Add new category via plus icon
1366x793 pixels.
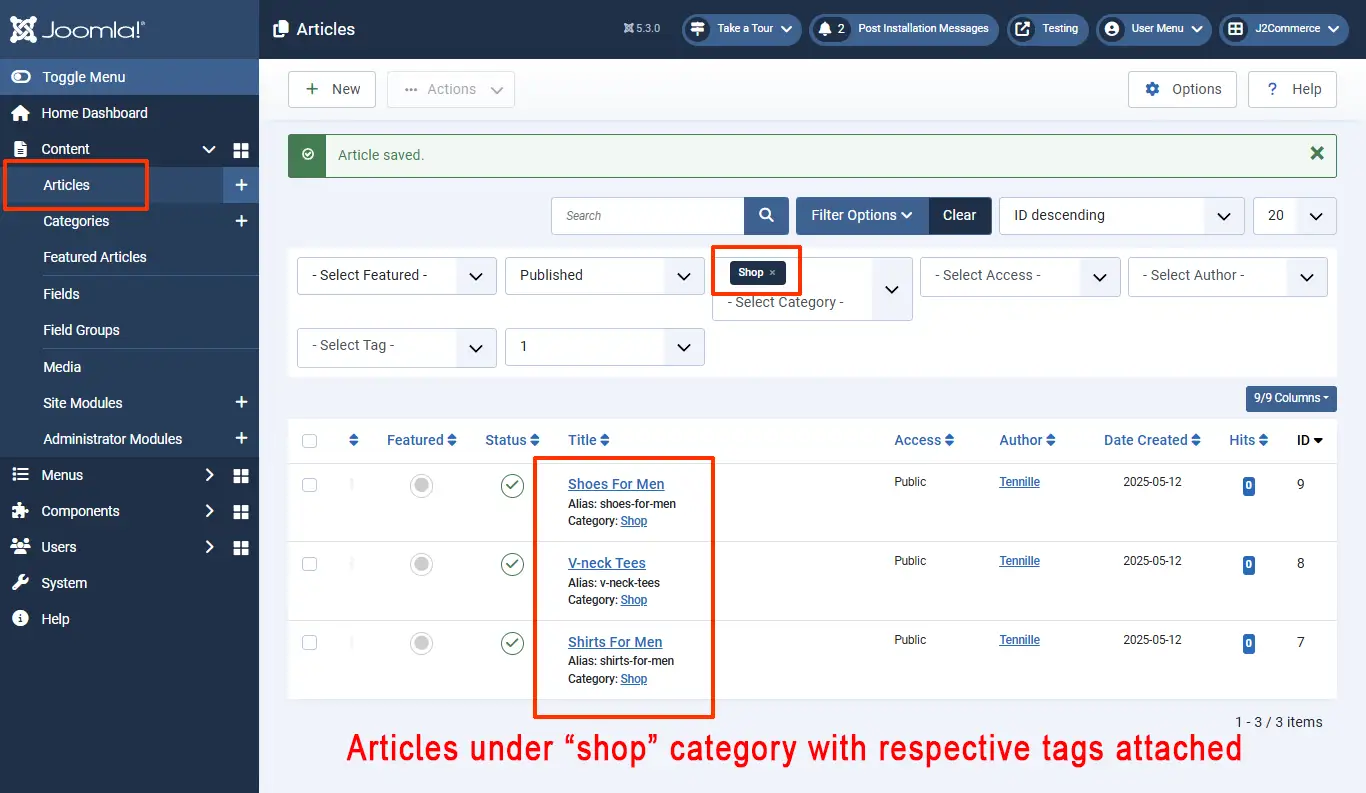[241, 221]
